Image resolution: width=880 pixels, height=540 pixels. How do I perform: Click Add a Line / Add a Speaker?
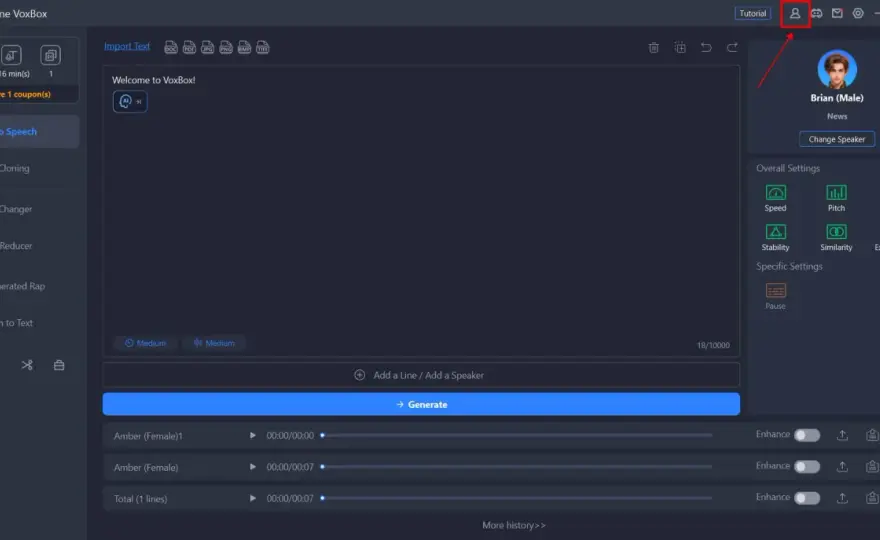click(421, 375)
